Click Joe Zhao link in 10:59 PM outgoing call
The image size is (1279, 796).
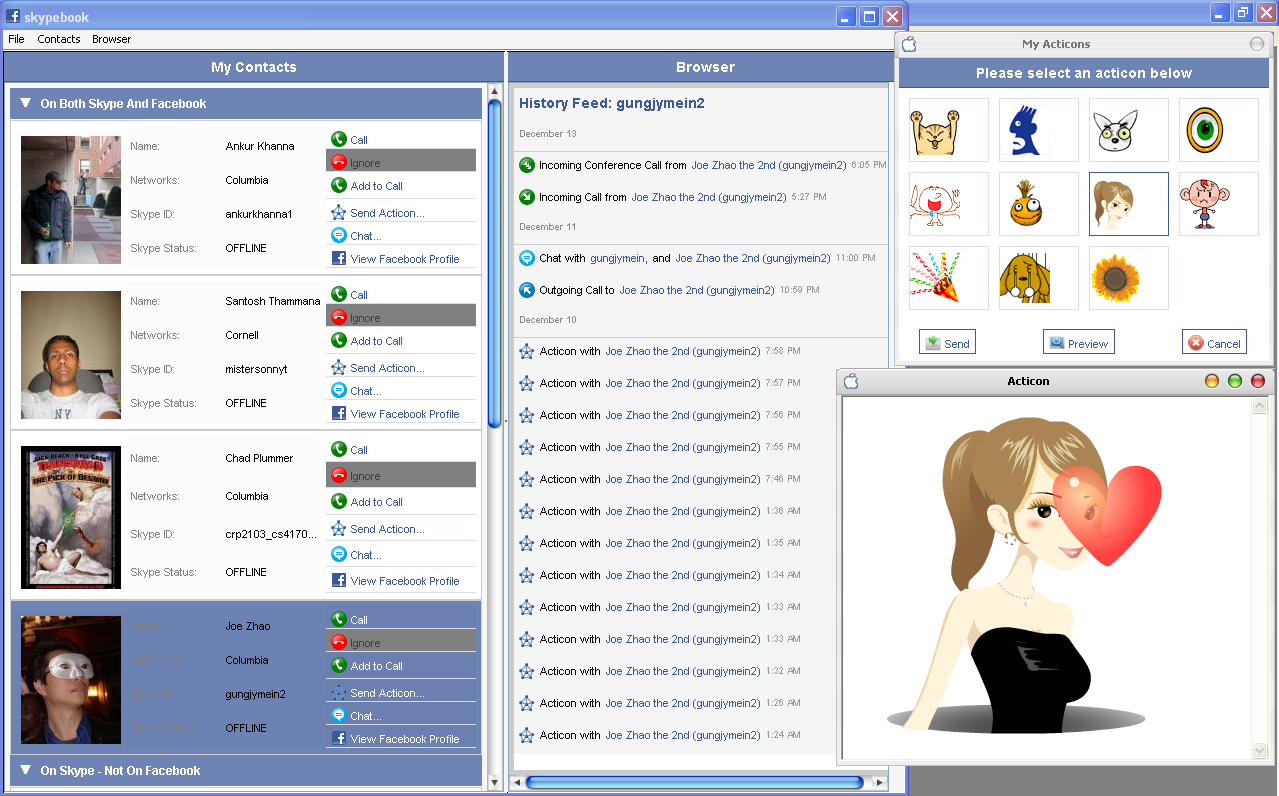[x=697, y=290]
